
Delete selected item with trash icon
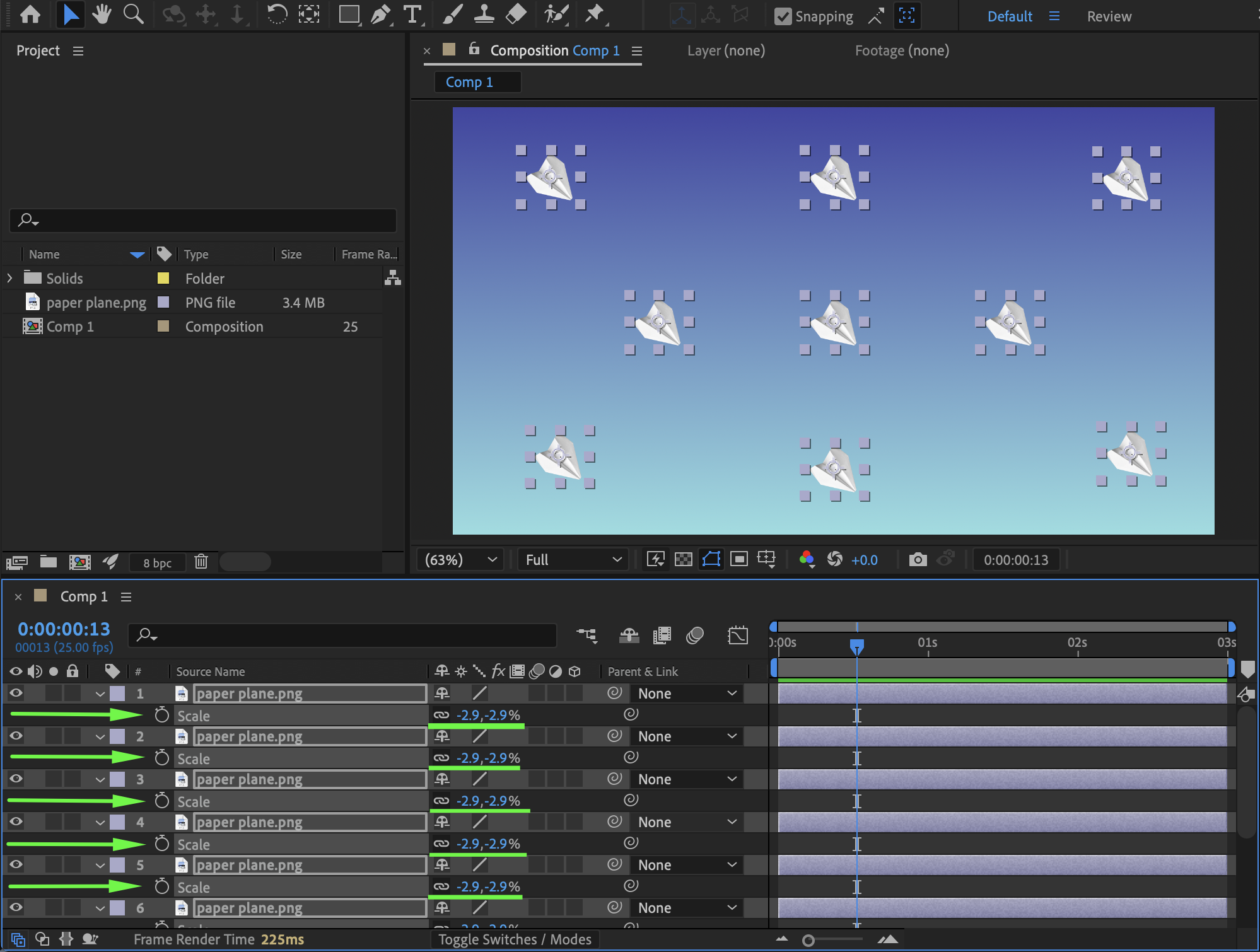(x=201, y=562)
